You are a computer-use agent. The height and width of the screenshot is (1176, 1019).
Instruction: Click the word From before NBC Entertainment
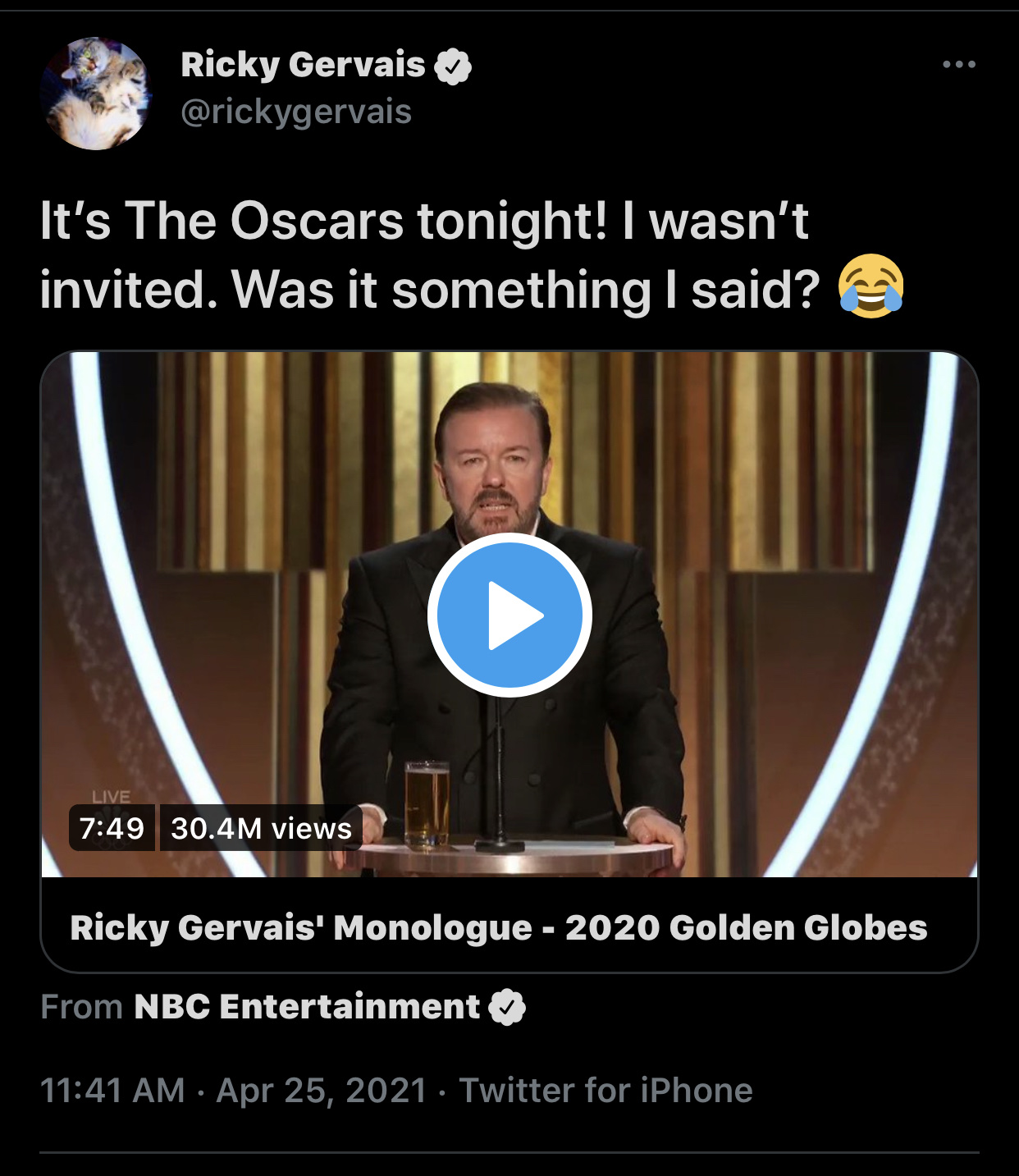coord(81,1007)
